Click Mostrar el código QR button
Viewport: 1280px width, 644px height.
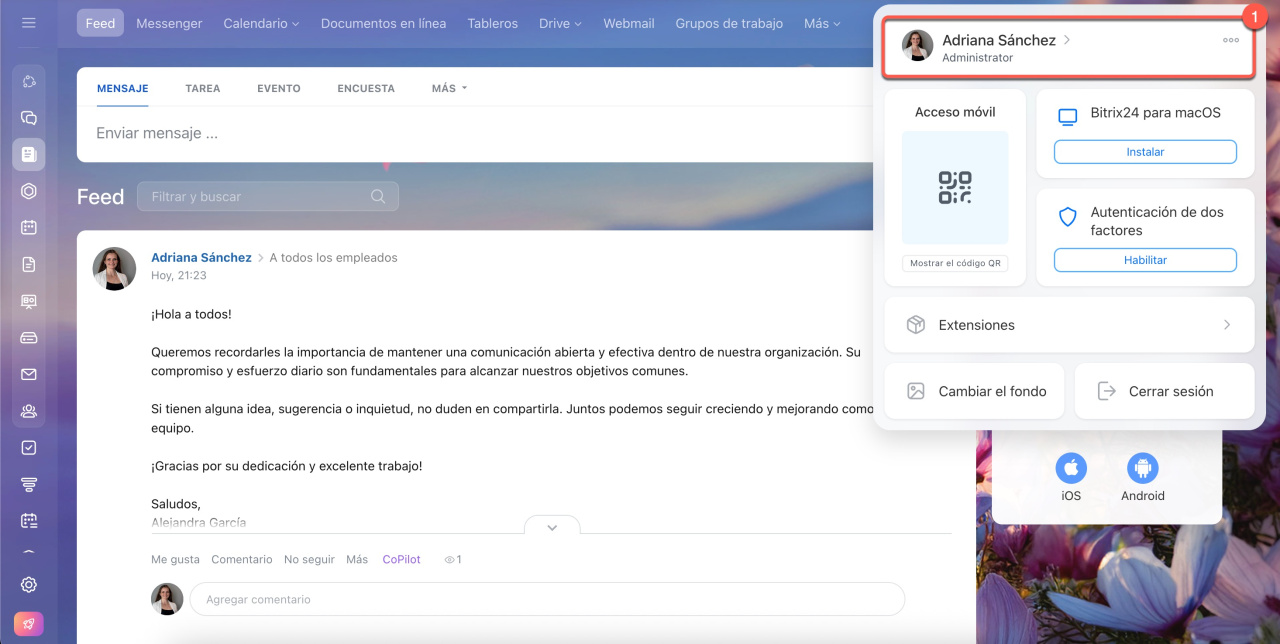[954, 264]
